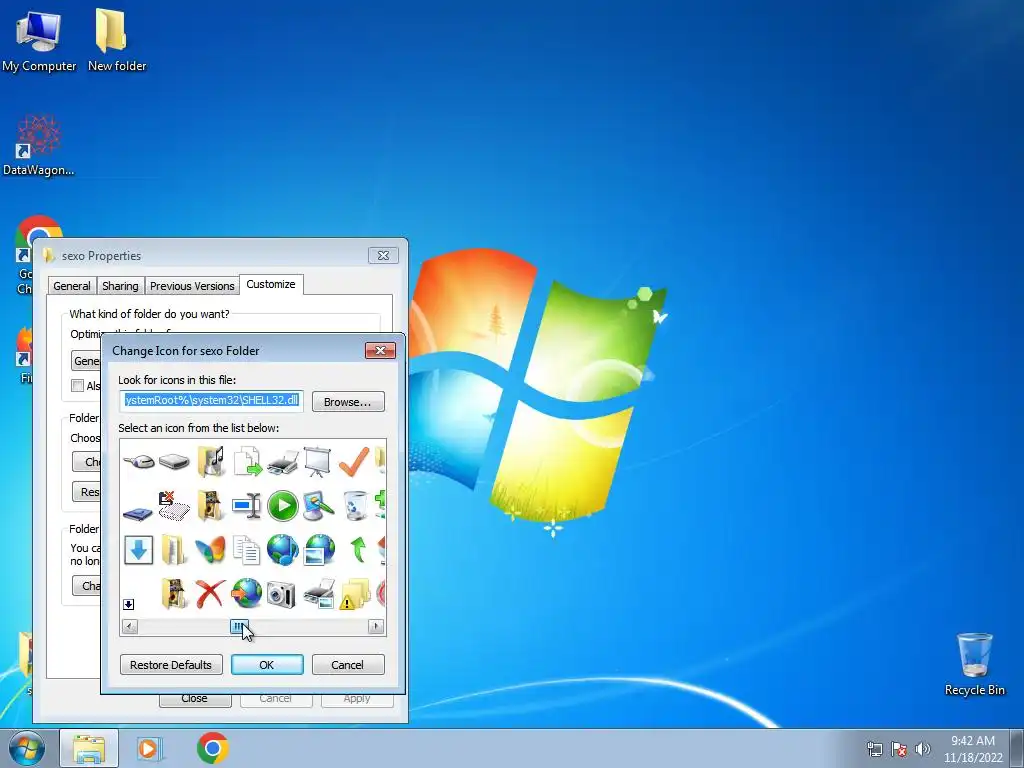Select the documents with green arrow icon

coord(247,461)
